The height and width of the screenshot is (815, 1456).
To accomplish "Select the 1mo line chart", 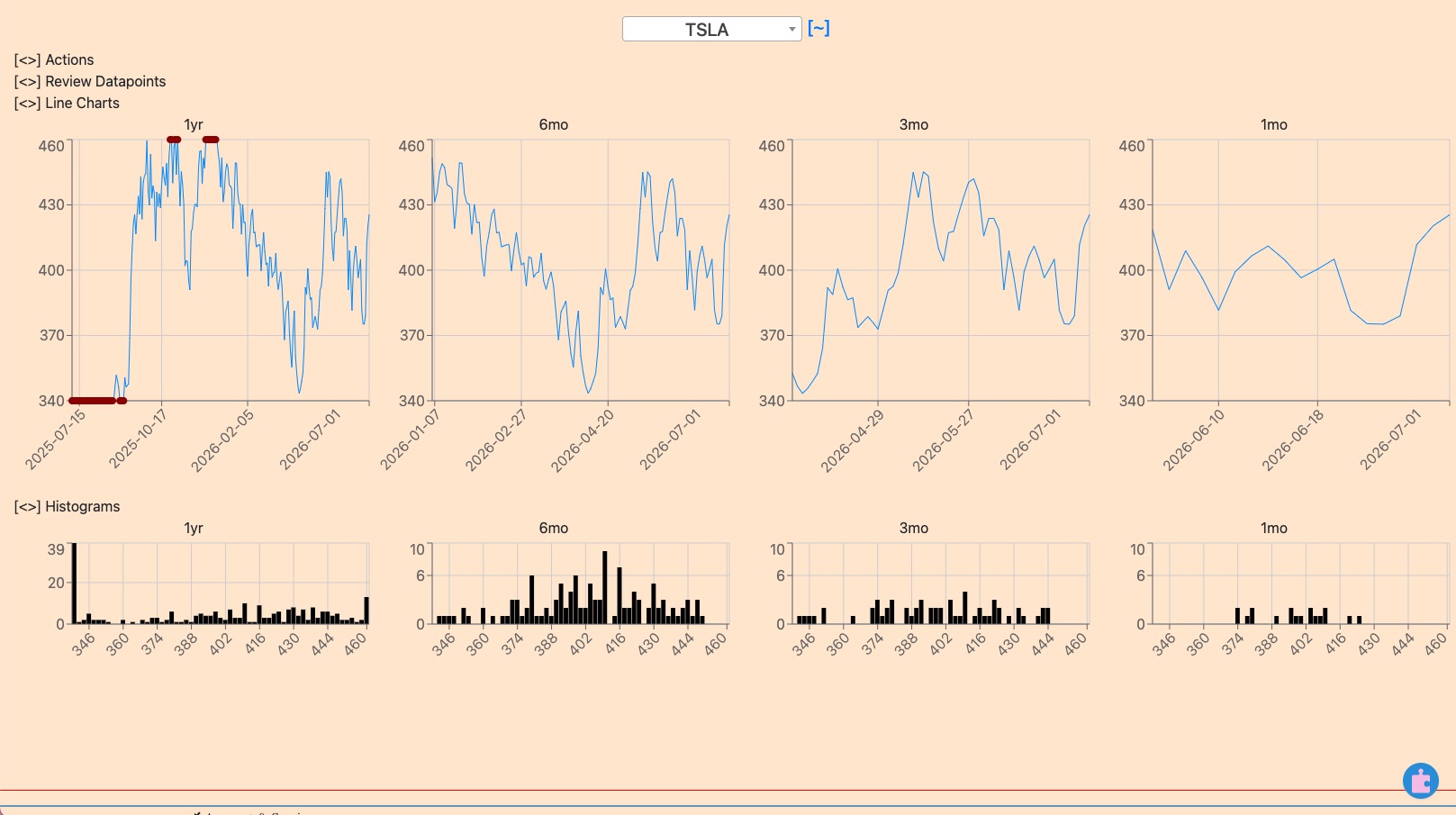I will pyautogui.click(x=1301, y=270).
